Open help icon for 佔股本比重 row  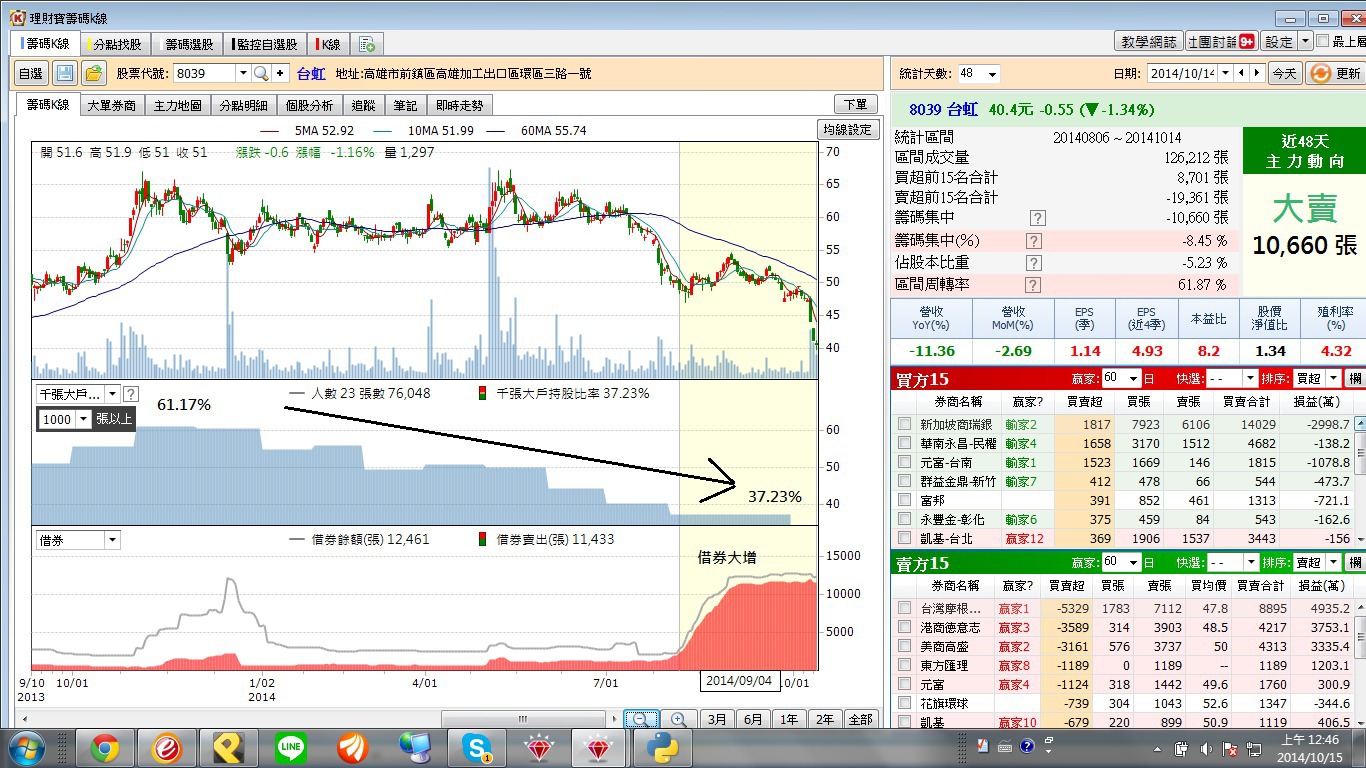(1034, 263)
